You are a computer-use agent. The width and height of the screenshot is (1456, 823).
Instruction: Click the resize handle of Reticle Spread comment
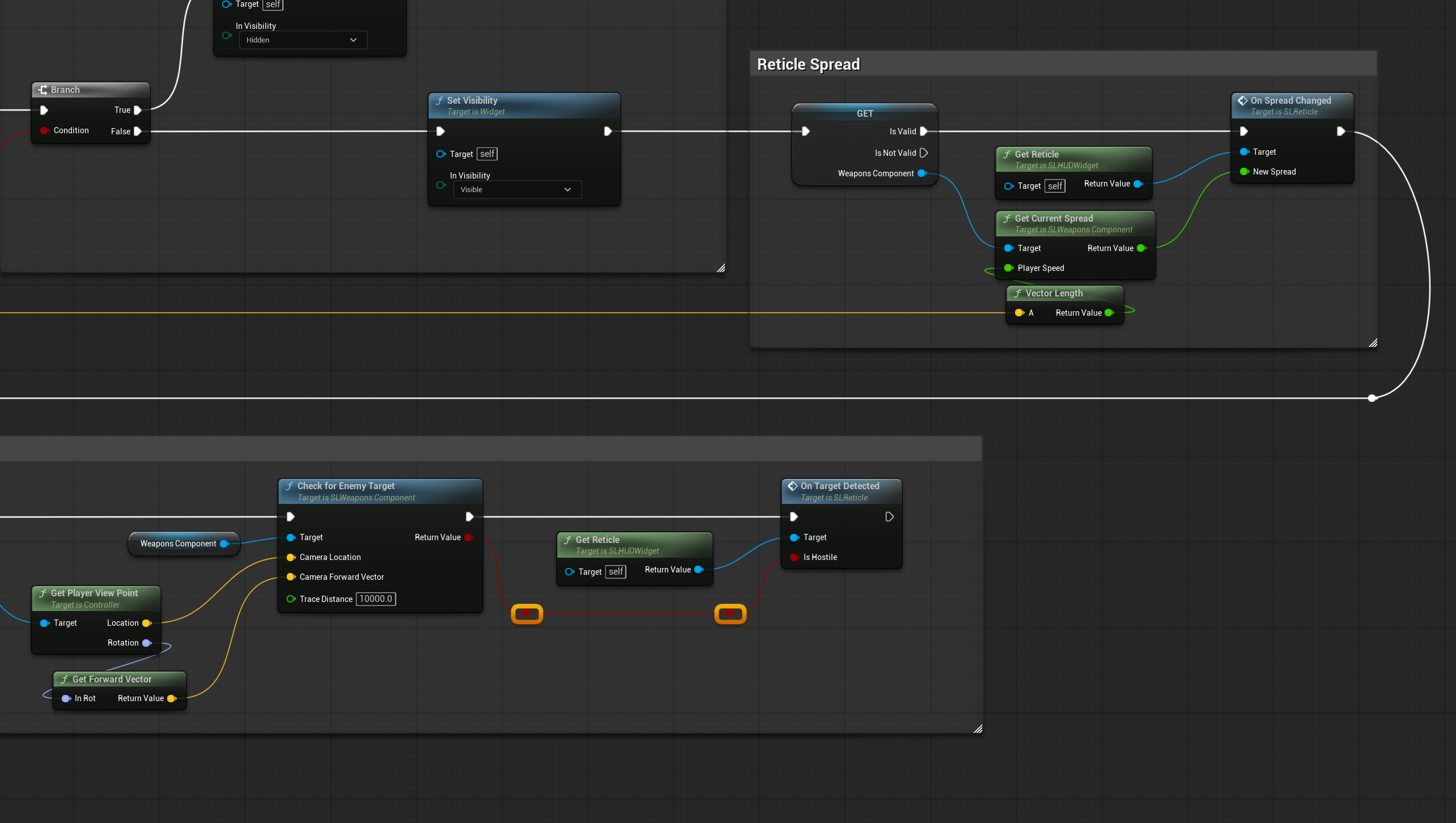1373,343
